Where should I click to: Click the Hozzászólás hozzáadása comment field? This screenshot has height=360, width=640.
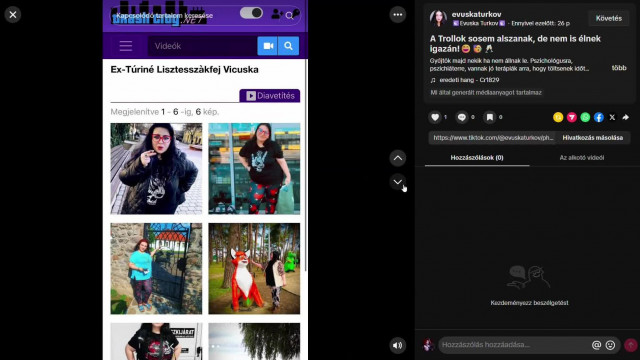514,345
